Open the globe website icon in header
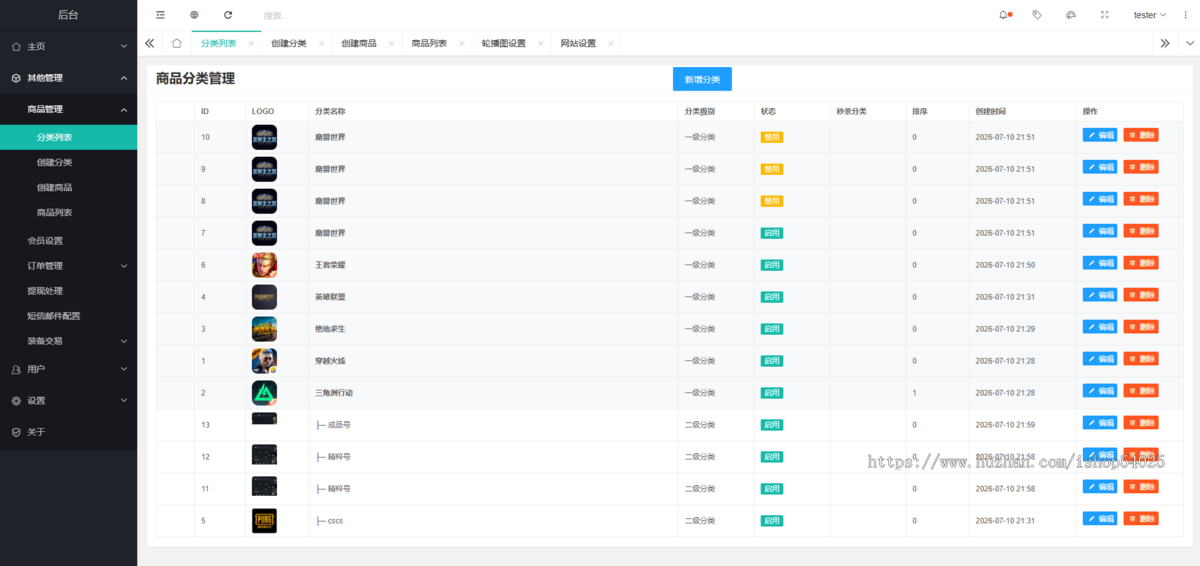The image size is (1200, 566). [x=194, y=15]
